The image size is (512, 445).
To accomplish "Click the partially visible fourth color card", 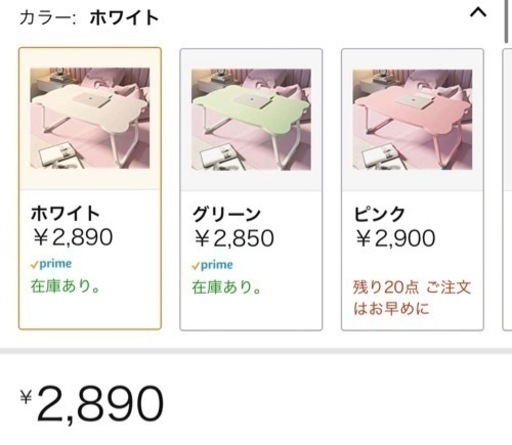I will 507,189.
